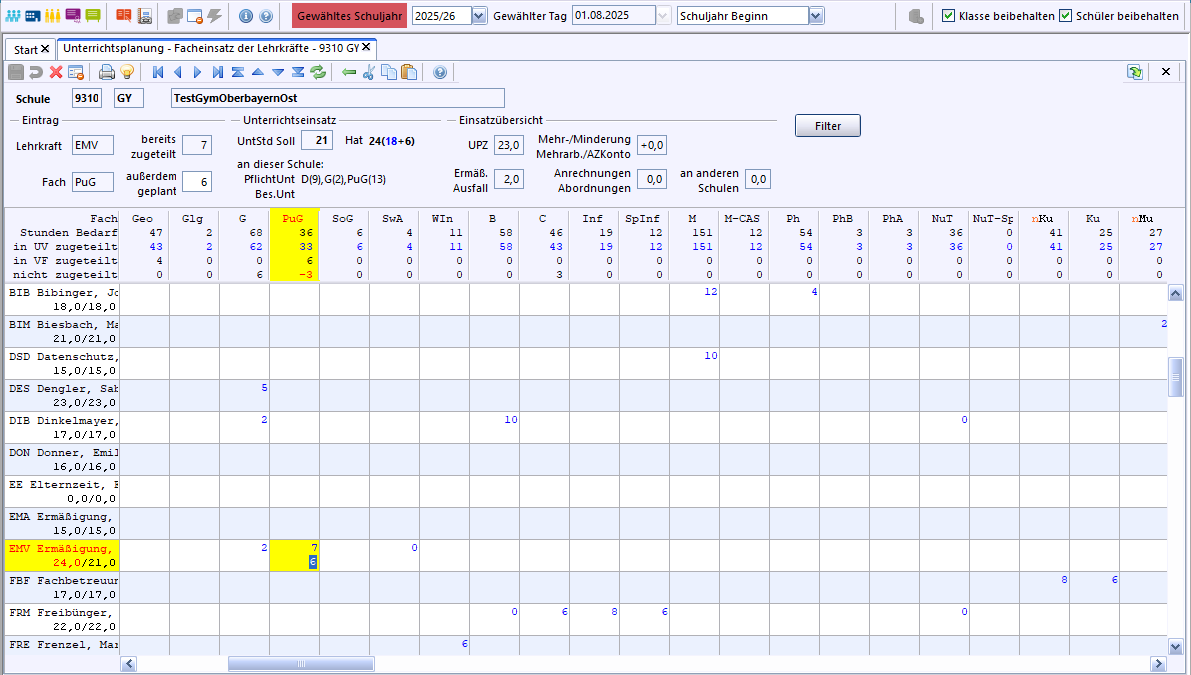Expand the school year 2025/26 dropdown
This screenshot has height=675, width=1191.
coord(479,16)
